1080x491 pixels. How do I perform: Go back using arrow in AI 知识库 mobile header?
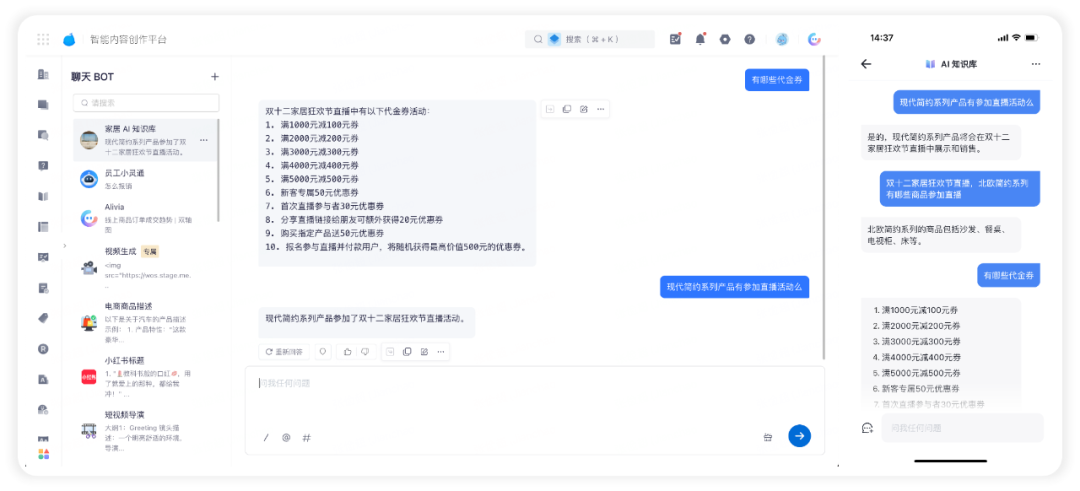(x=866, y=64)
